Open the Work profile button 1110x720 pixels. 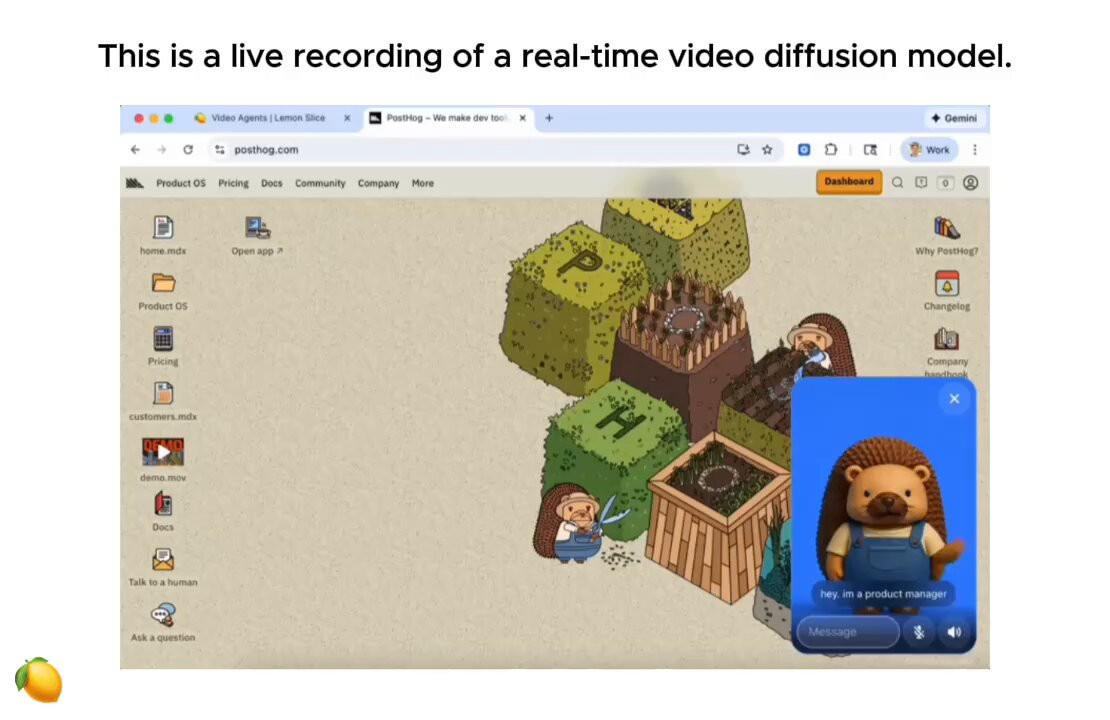point(929,149)
